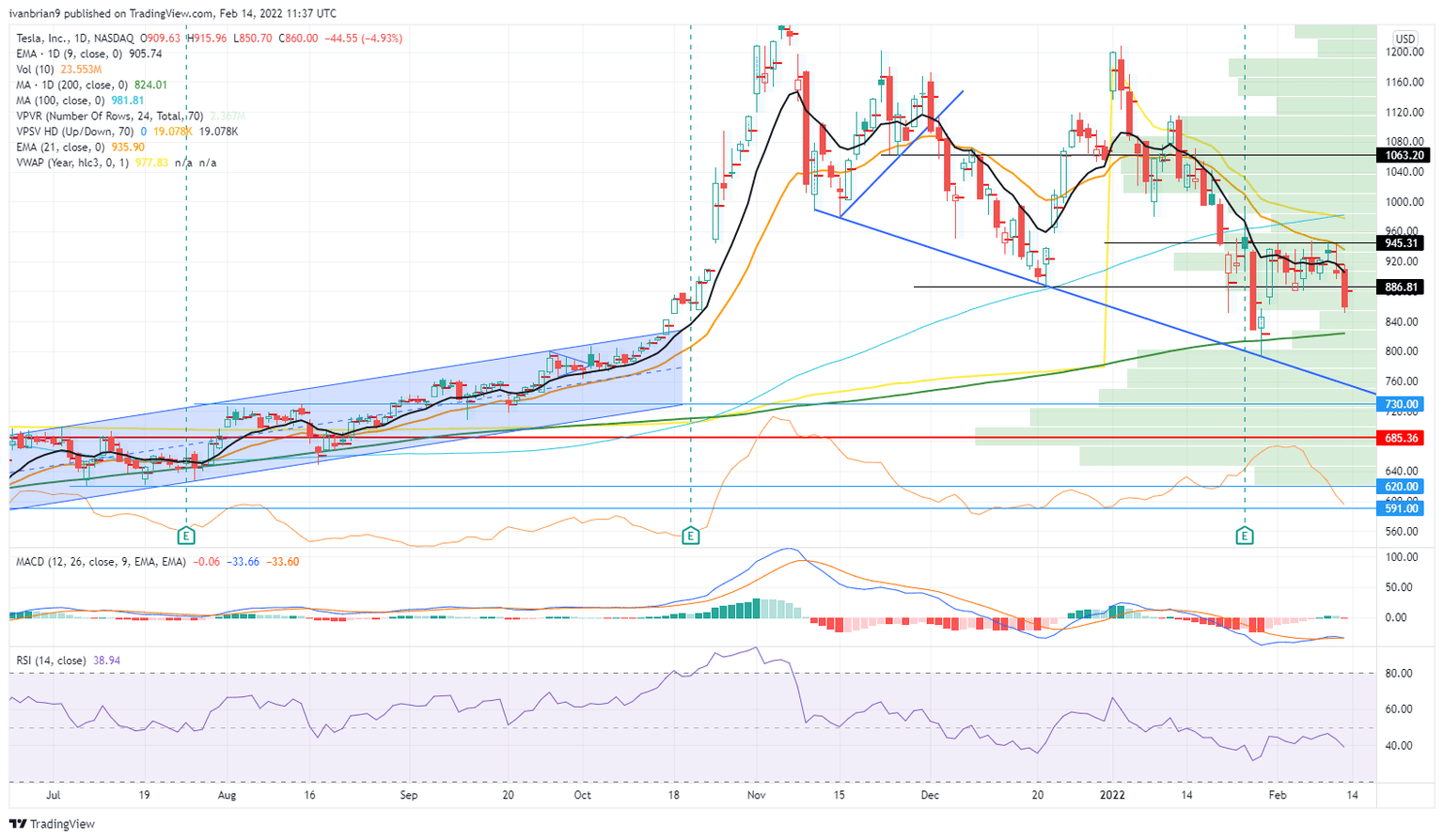Viewport: 1444px width, 840px height.
Task: Click the Oct label on time axis
Action: (582, 795)
